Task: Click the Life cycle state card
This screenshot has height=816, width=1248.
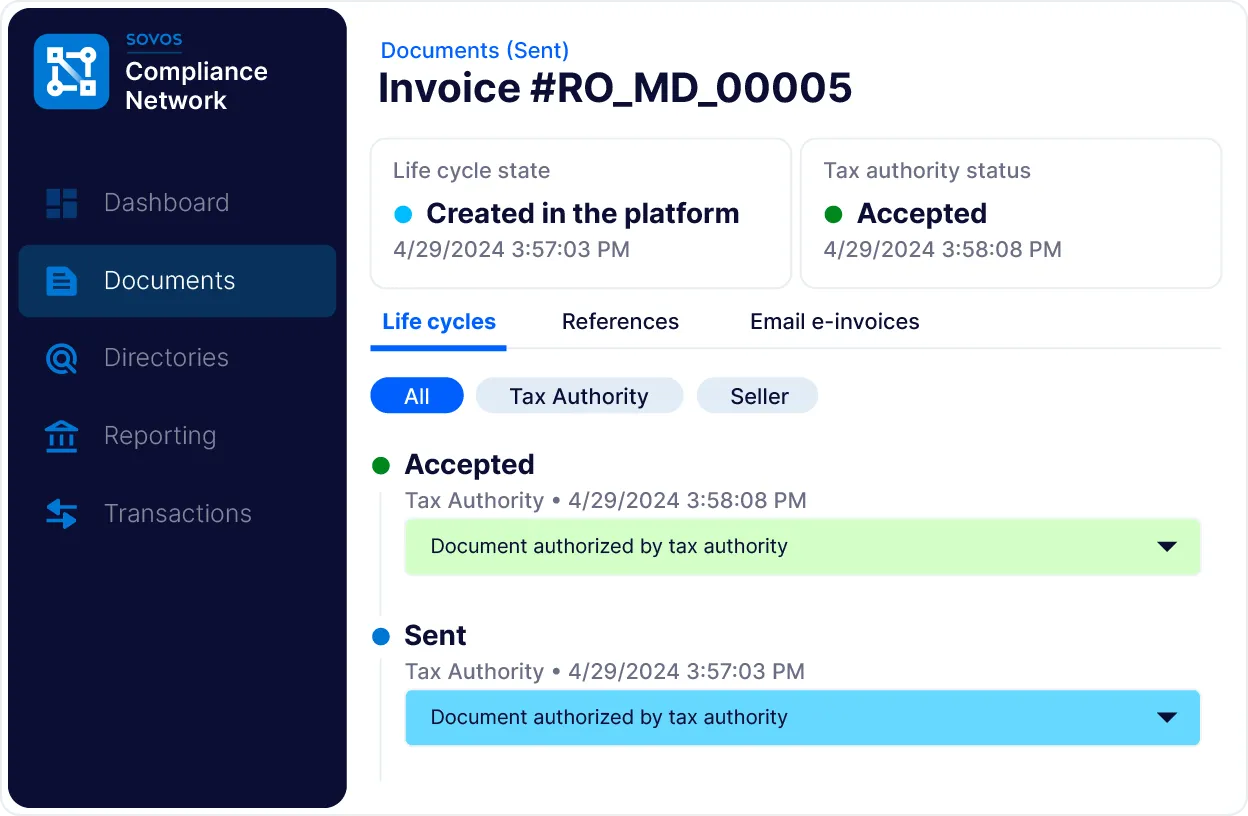Action: pos(580,213)
